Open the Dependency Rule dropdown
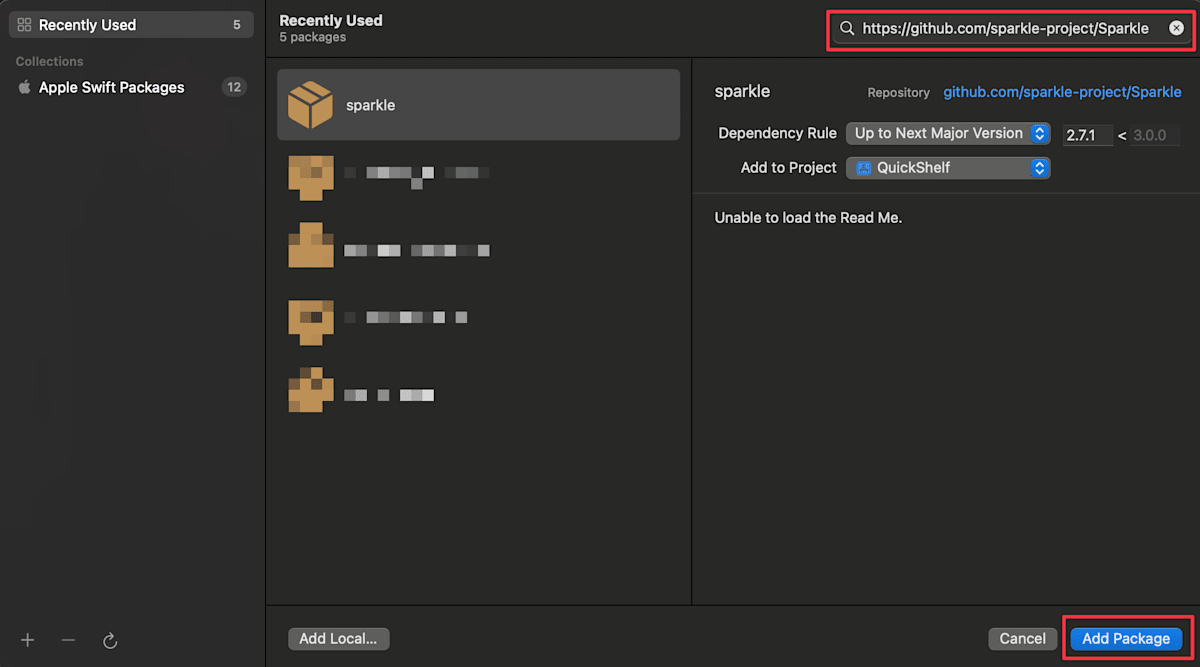1200x667 pixels. point(948,133)
